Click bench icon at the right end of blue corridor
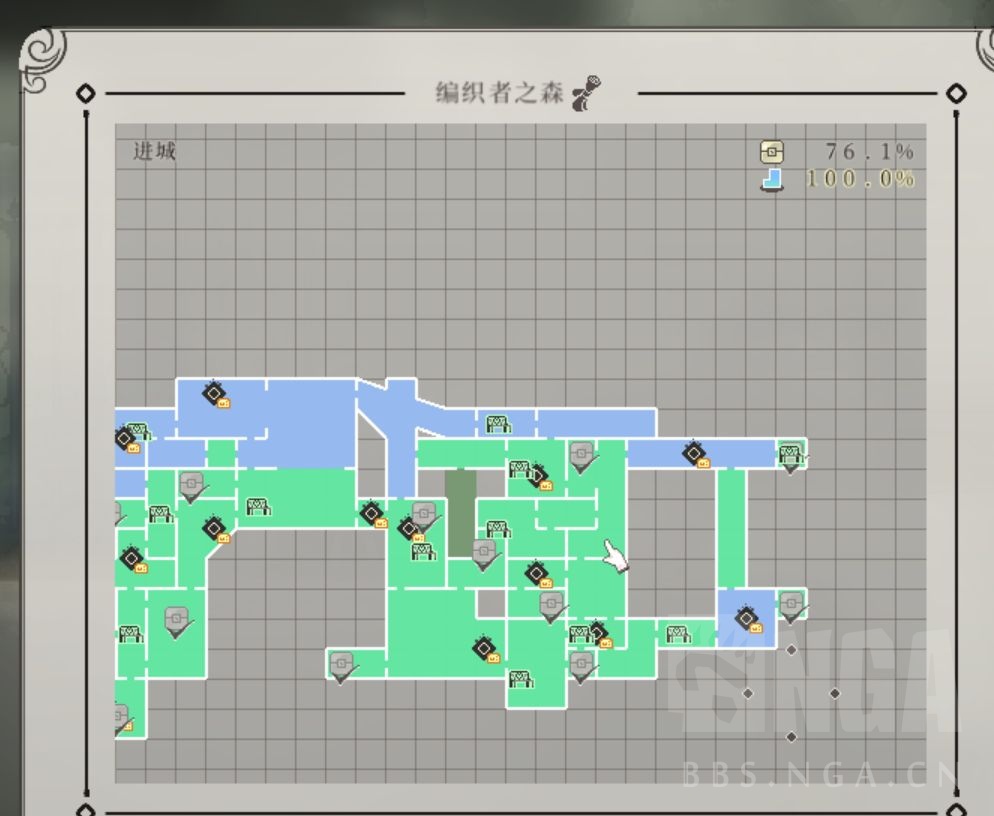Image resolution: width=994 pixels, height=816 pixels. click(790, 455)
